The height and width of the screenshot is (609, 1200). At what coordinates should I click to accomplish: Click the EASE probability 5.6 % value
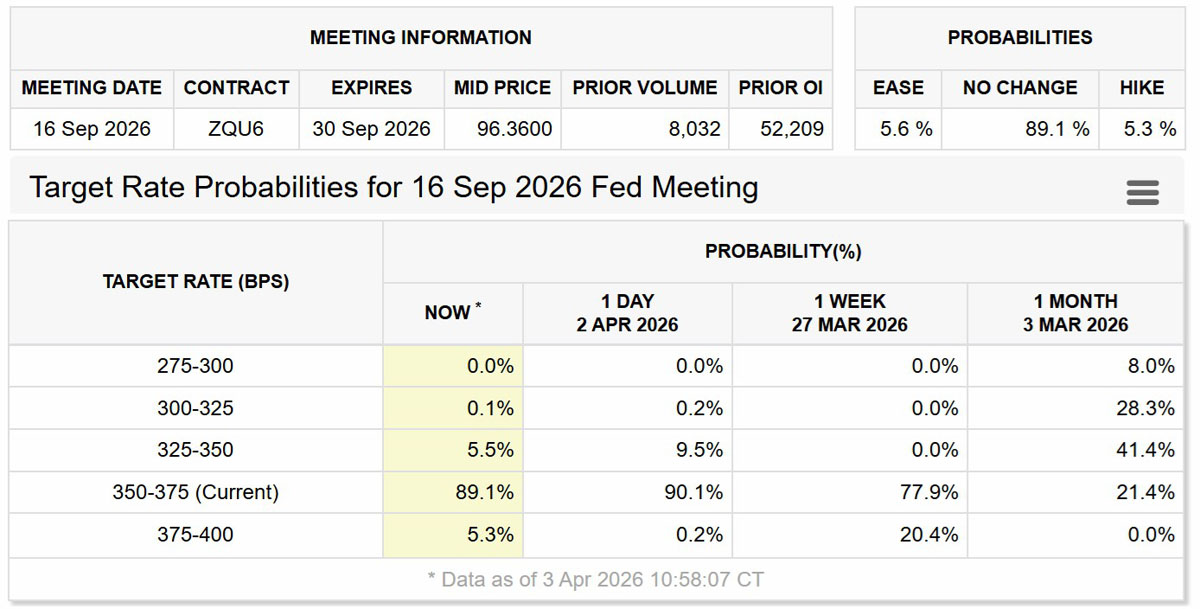tap(908, 129)
